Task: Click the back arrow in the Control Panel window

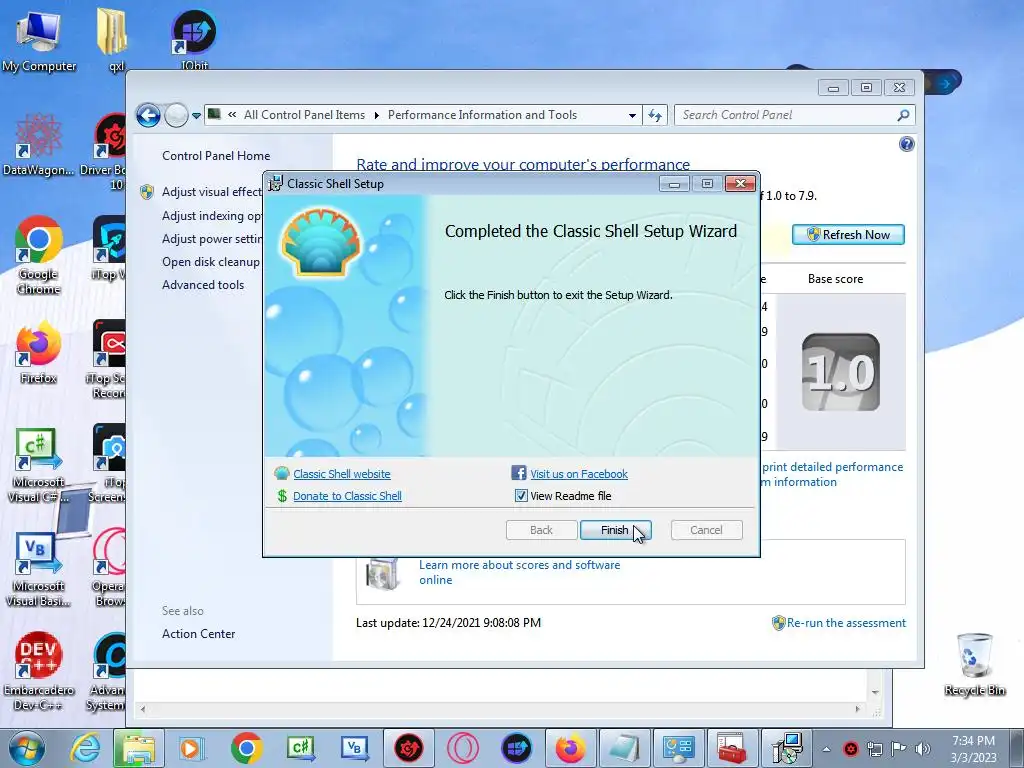Action: coord(148,116)
